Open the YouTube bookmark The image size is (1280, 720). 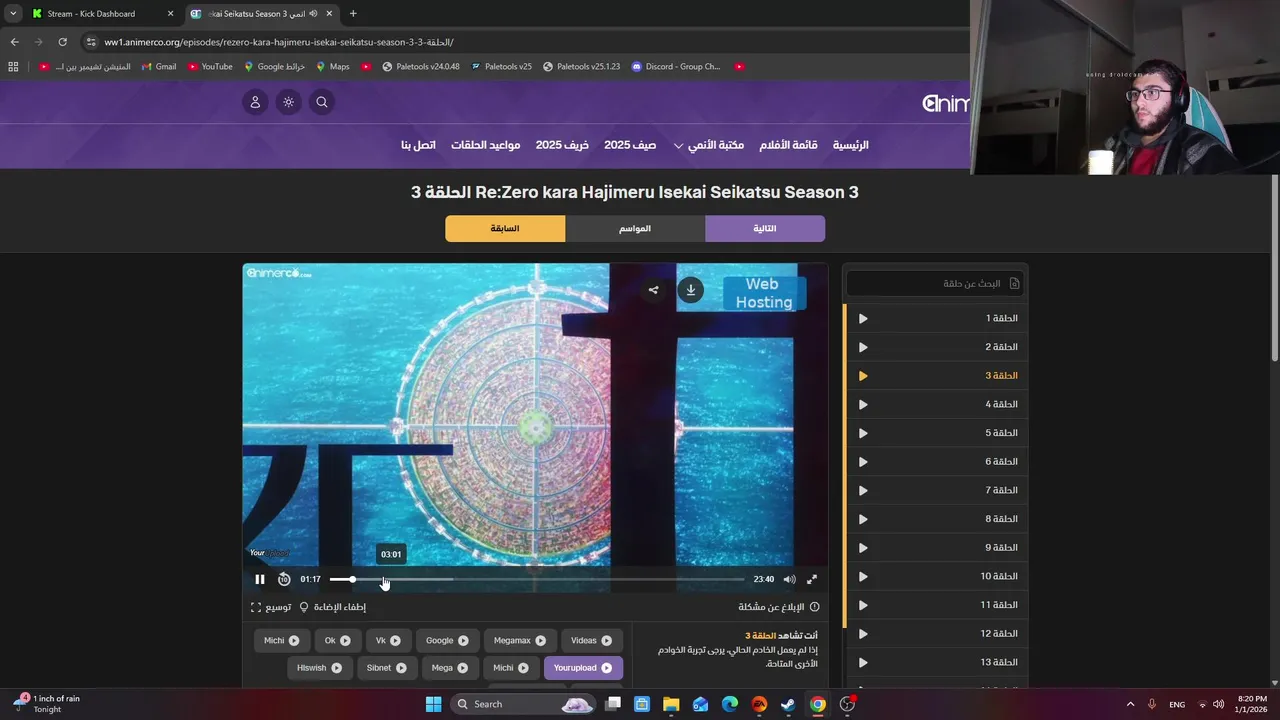(x=210, y=67)
